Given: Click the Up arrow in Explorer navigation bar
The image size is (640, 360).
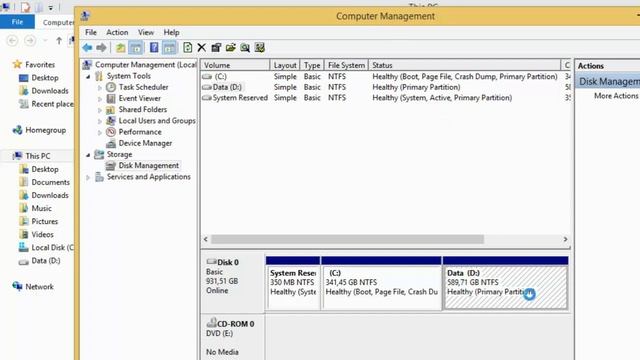Looking at the screenshot, I should point(59,40).
